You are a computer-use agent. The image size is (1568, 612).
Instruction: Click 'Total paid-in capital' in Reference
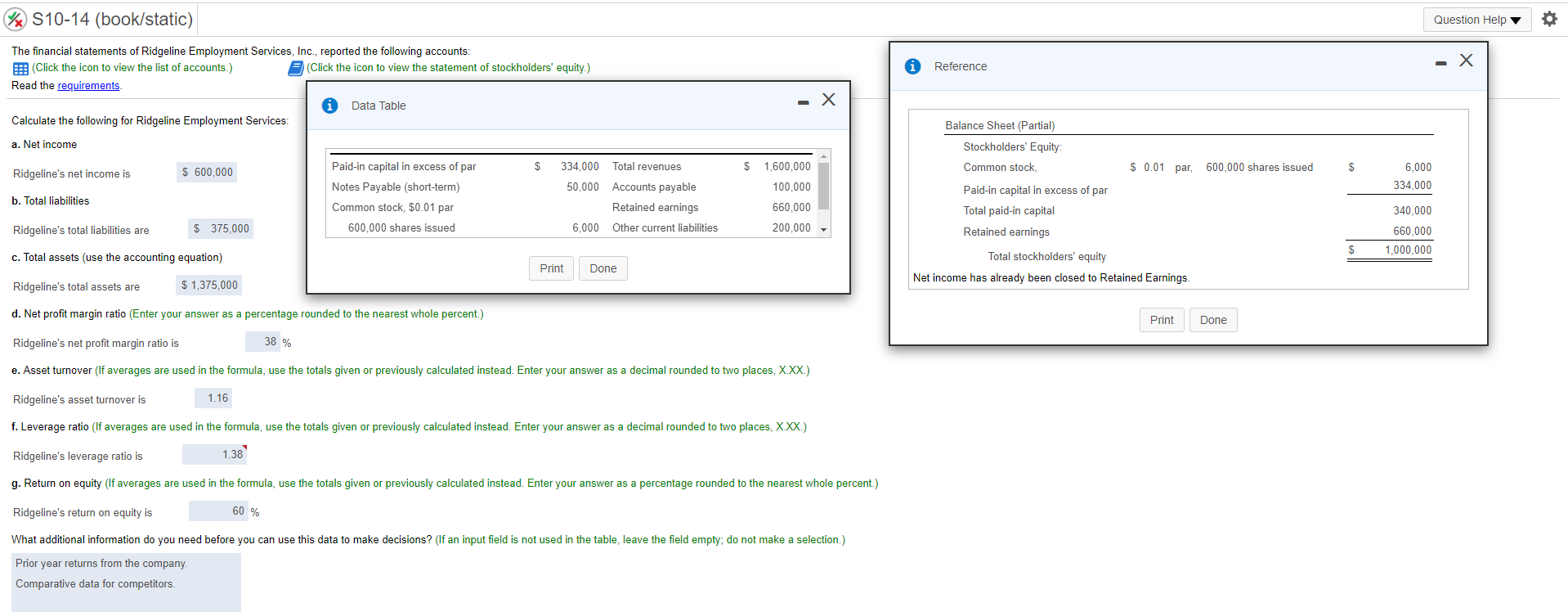(1009, 211)
